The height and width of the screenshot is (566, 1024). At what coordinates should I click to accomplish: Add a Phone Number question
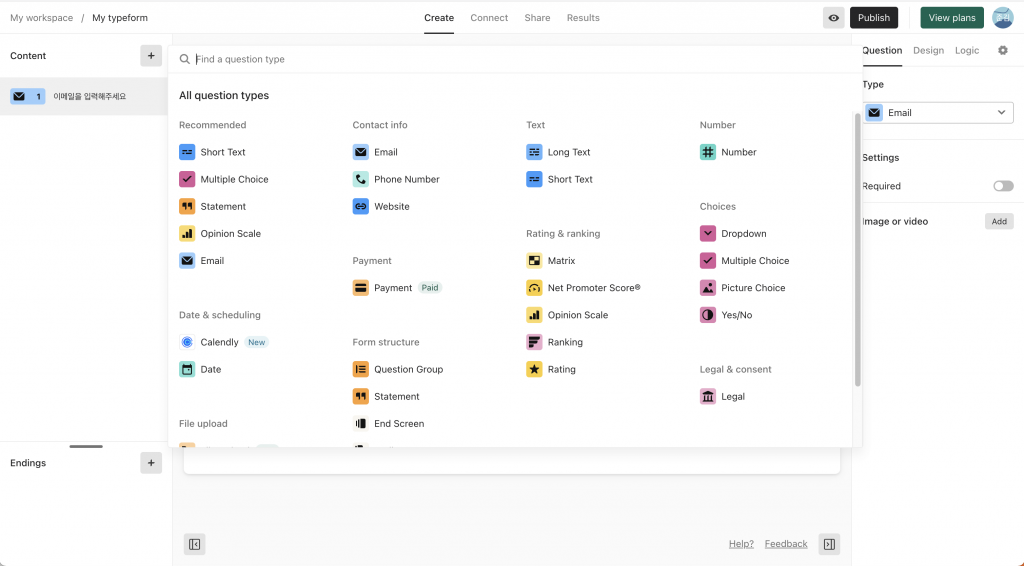pos(396,179)
